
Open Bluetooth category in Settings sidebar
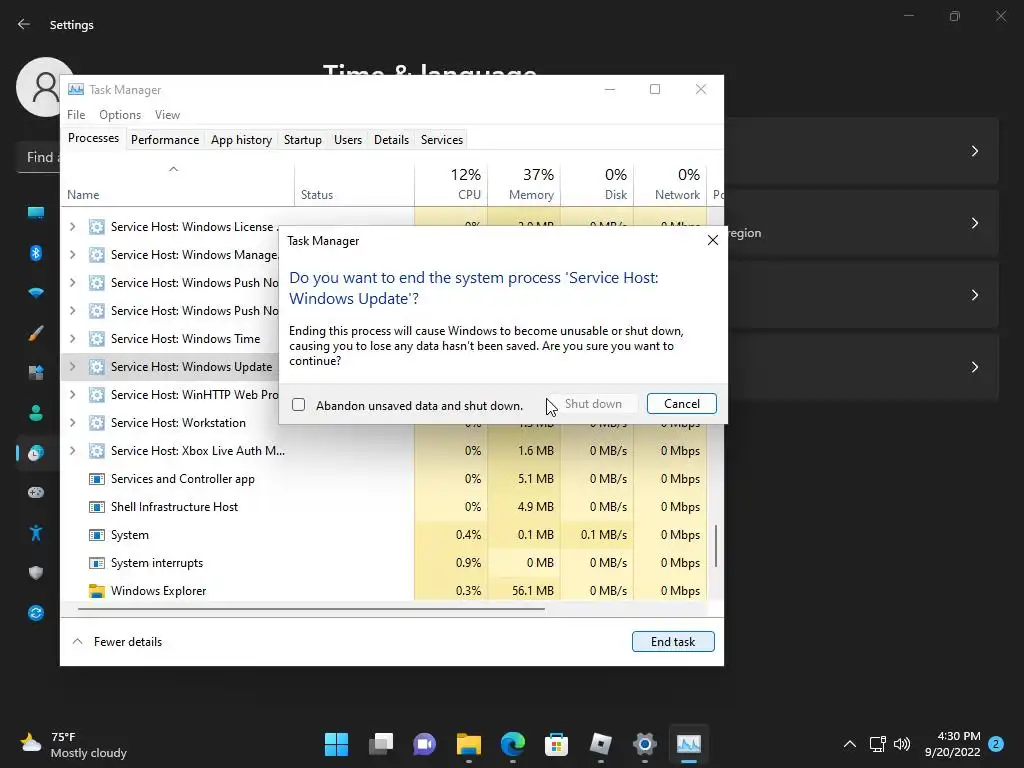36,253
